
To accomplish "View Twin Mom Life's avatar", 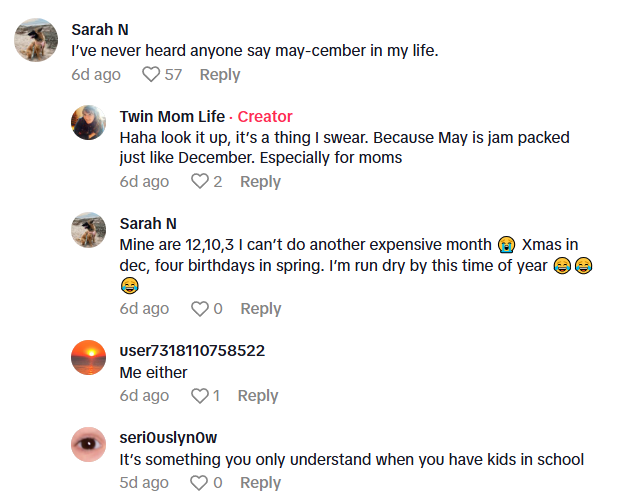I will point(89,123).
